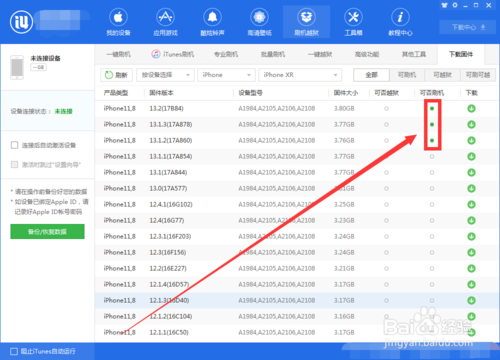Click the 未连接设备 device name

(x=45, y=58)
